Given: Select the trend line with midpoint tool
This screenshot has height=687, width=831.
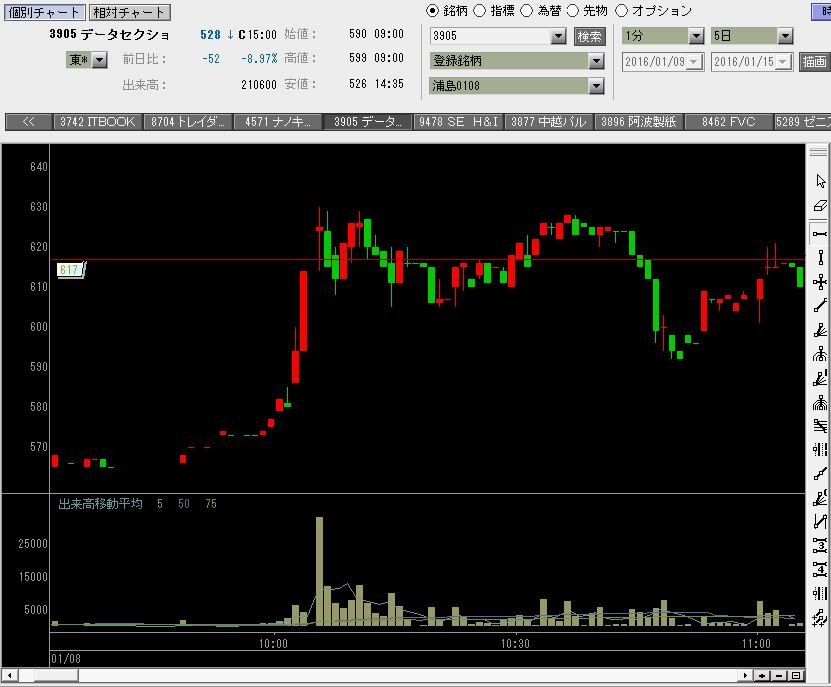Looking at the screenshot, I should 820,473.
